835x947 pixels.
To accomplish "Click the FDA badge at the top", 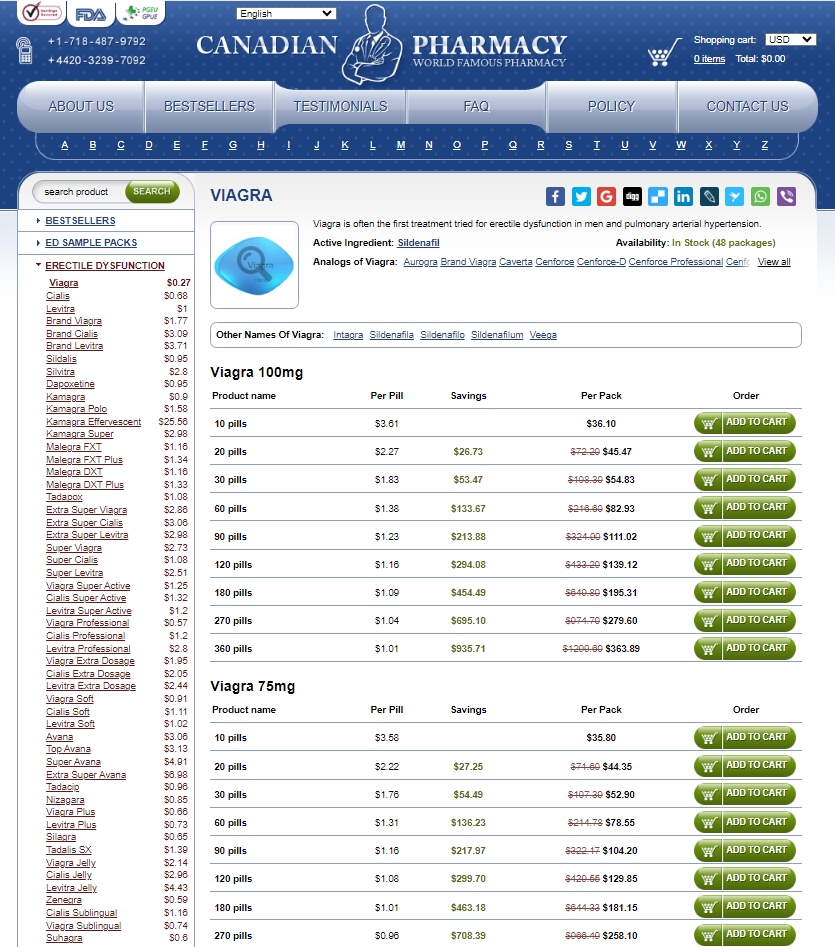I will pos(84,14).
